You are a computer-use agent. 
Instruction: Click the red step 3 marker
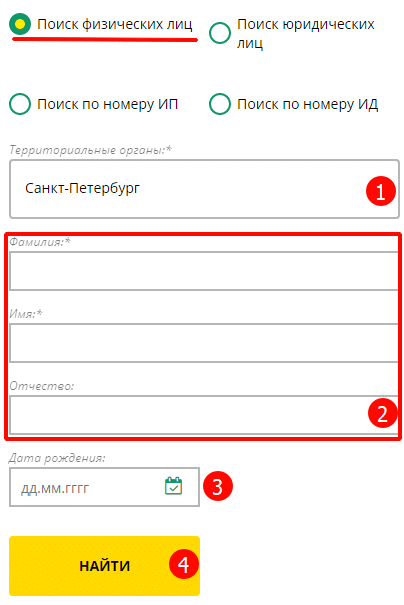coord(218,486)
